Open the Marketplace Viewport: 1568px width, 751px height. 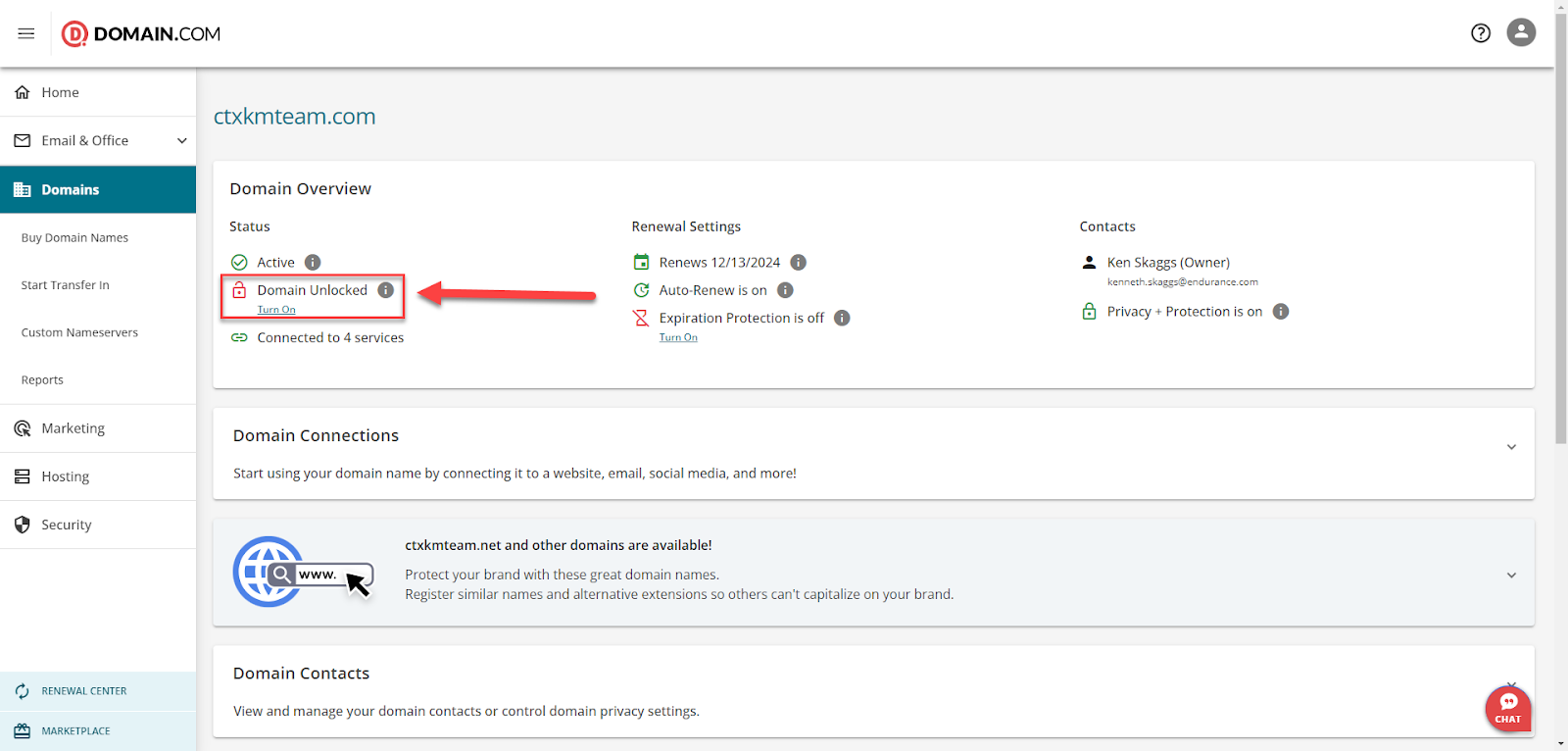click(x=98, y=731)
